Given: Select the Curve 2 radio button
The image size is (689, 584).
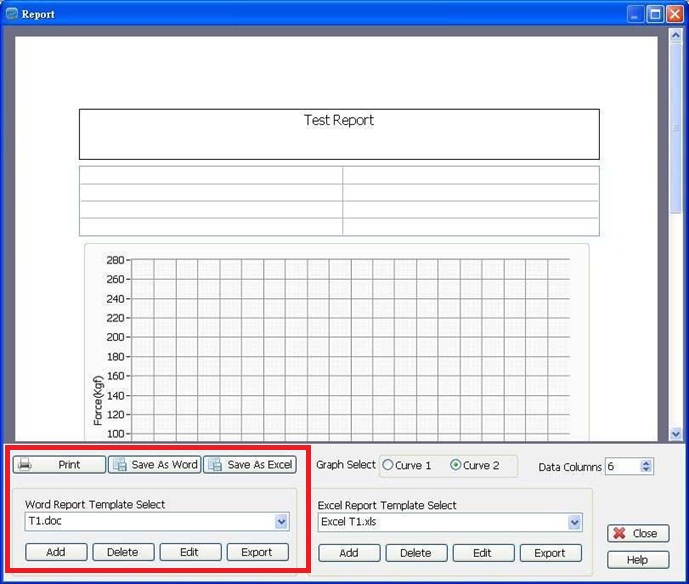Looking at the screenshot, I should (x=456, y=465).
